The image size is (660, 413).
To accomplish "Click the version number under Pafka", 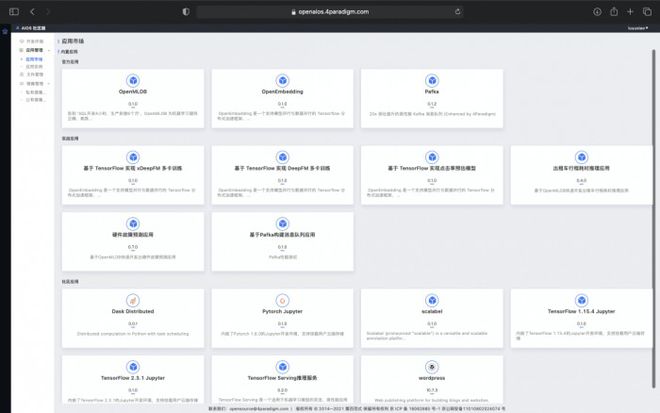I will [432, 104].
